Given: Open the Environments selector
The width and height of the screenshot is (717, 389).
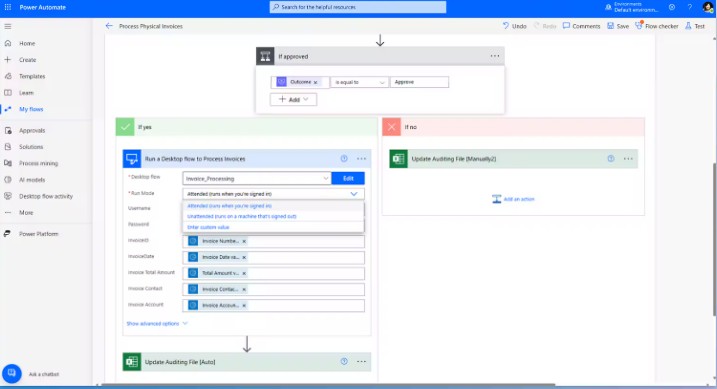Looking at the screenshot, I should pyautogui.click(x=631, y=7).
